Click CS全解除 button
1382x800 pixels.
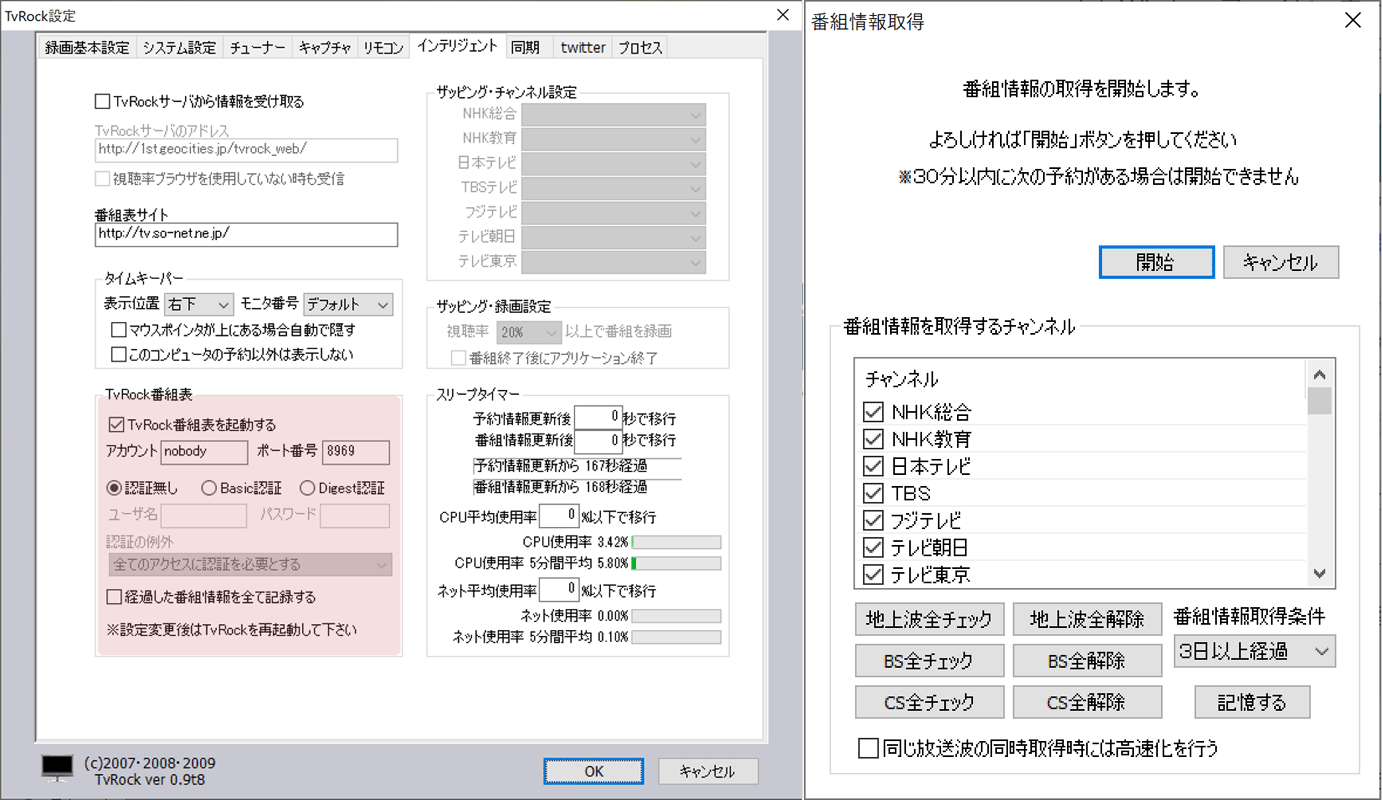pos(1088,701)
